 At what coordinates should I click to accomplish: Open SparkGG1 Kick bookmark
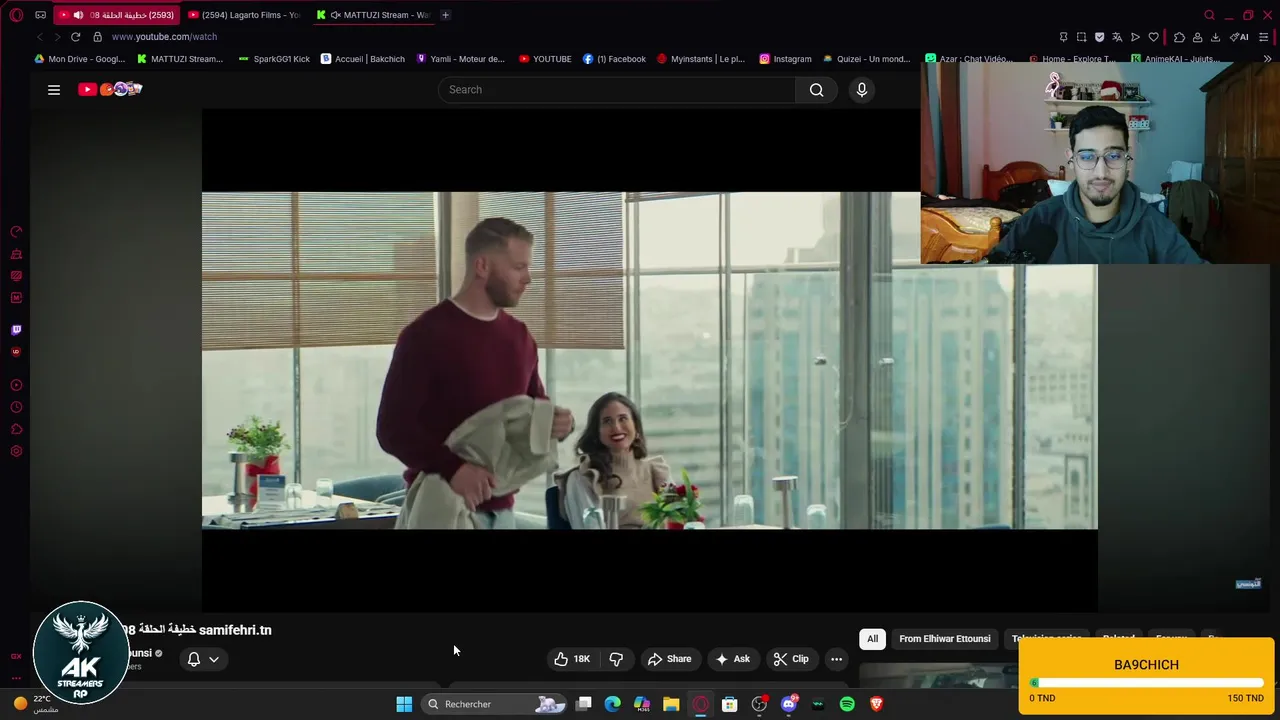click(x=274, y=59)
